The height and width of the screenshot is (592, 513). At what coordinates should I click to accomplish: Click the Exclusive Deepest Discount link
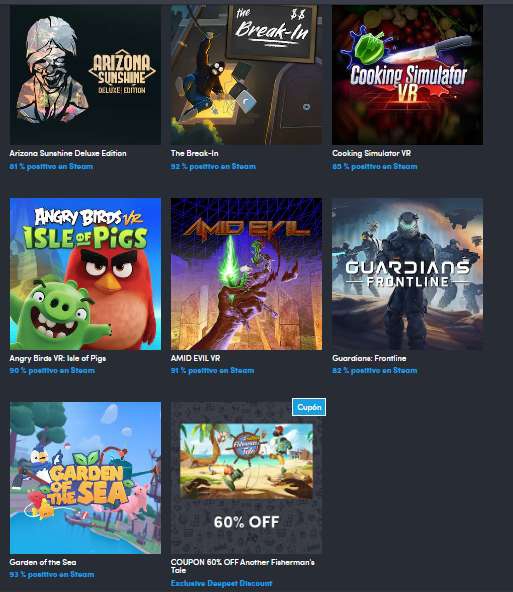point(221,583)
